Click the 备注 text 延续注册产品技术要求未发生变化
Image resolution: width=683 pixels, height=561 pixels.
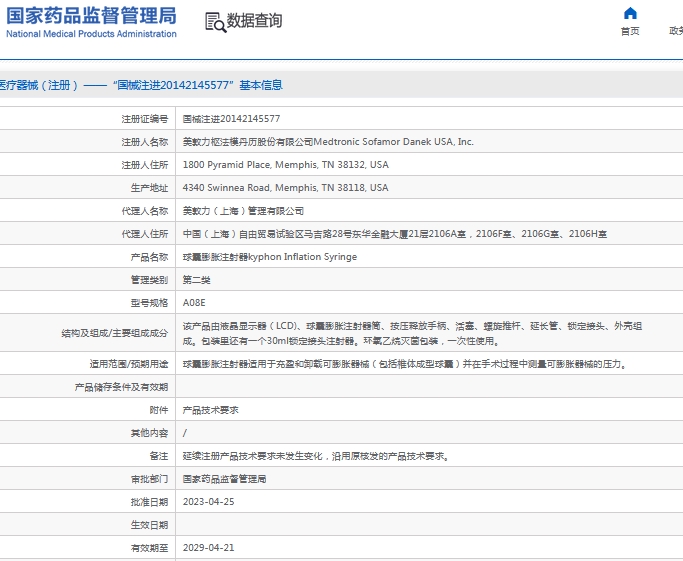(317, 456)
